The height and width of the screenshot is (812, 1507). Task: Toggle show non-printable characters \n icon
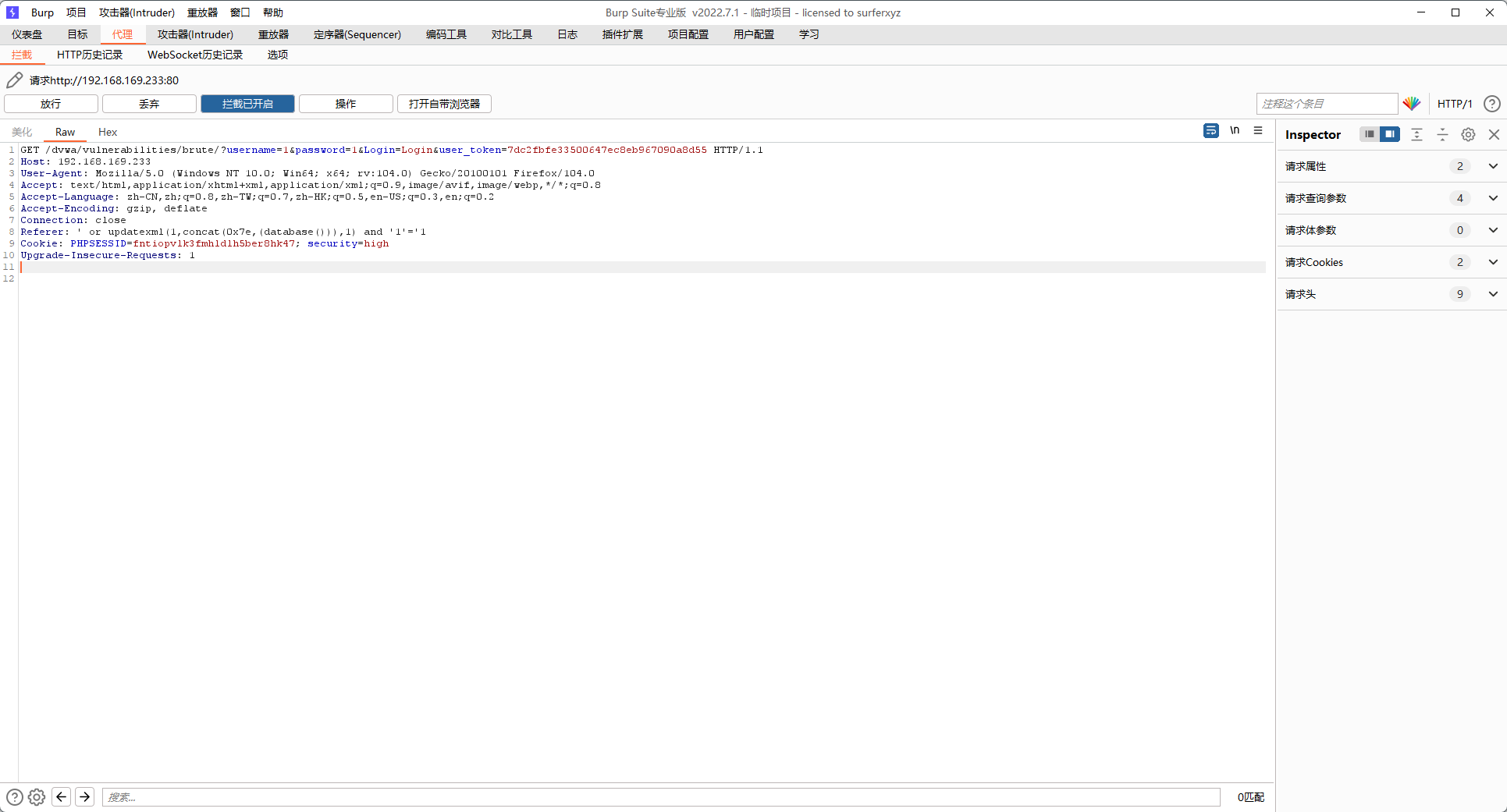point(1235,130)
